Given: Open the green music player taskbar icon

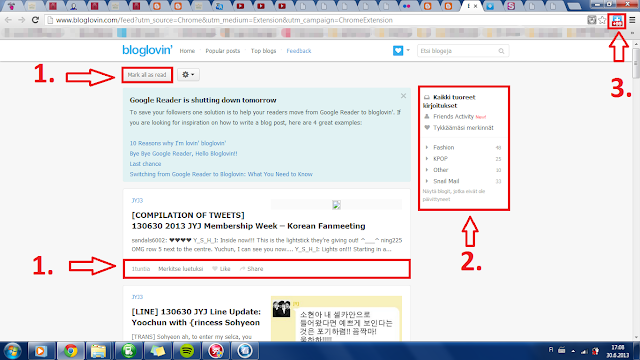Looking at the screenshot, I should (x=129, y=351).
